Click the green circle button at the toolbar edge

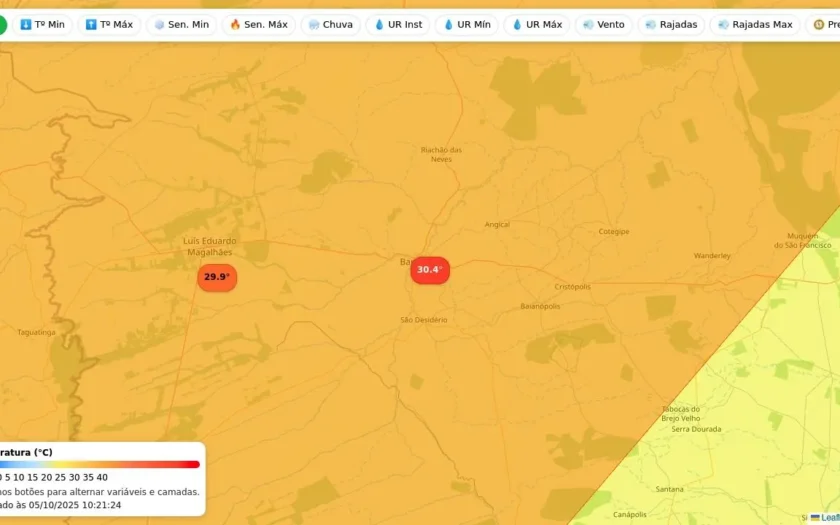tap(2, 25)
